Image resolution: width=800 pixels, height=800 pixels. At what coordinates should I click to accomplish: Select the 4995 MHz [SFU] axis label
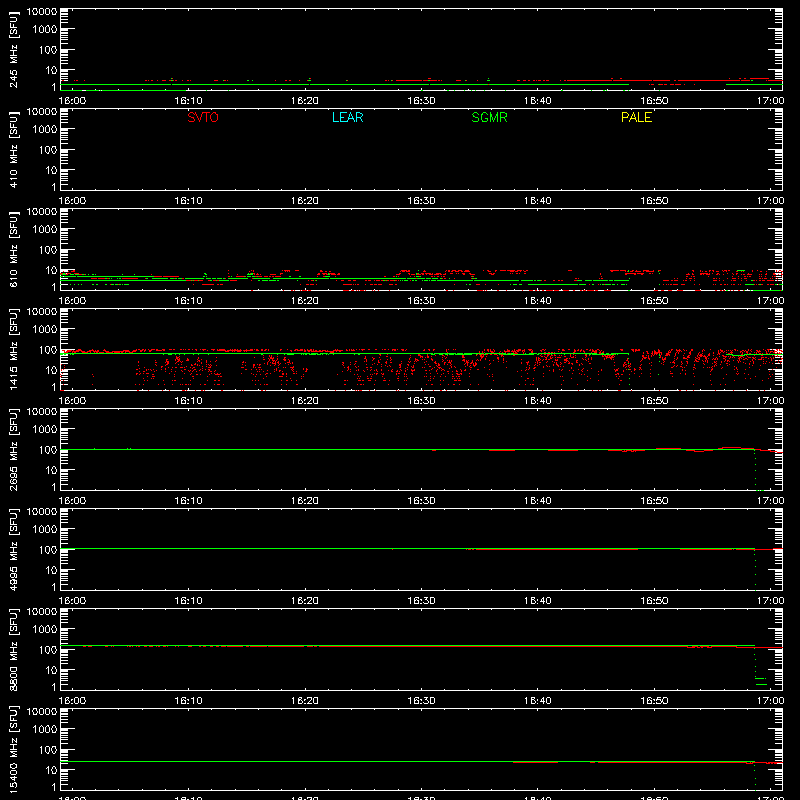(13, 549)
